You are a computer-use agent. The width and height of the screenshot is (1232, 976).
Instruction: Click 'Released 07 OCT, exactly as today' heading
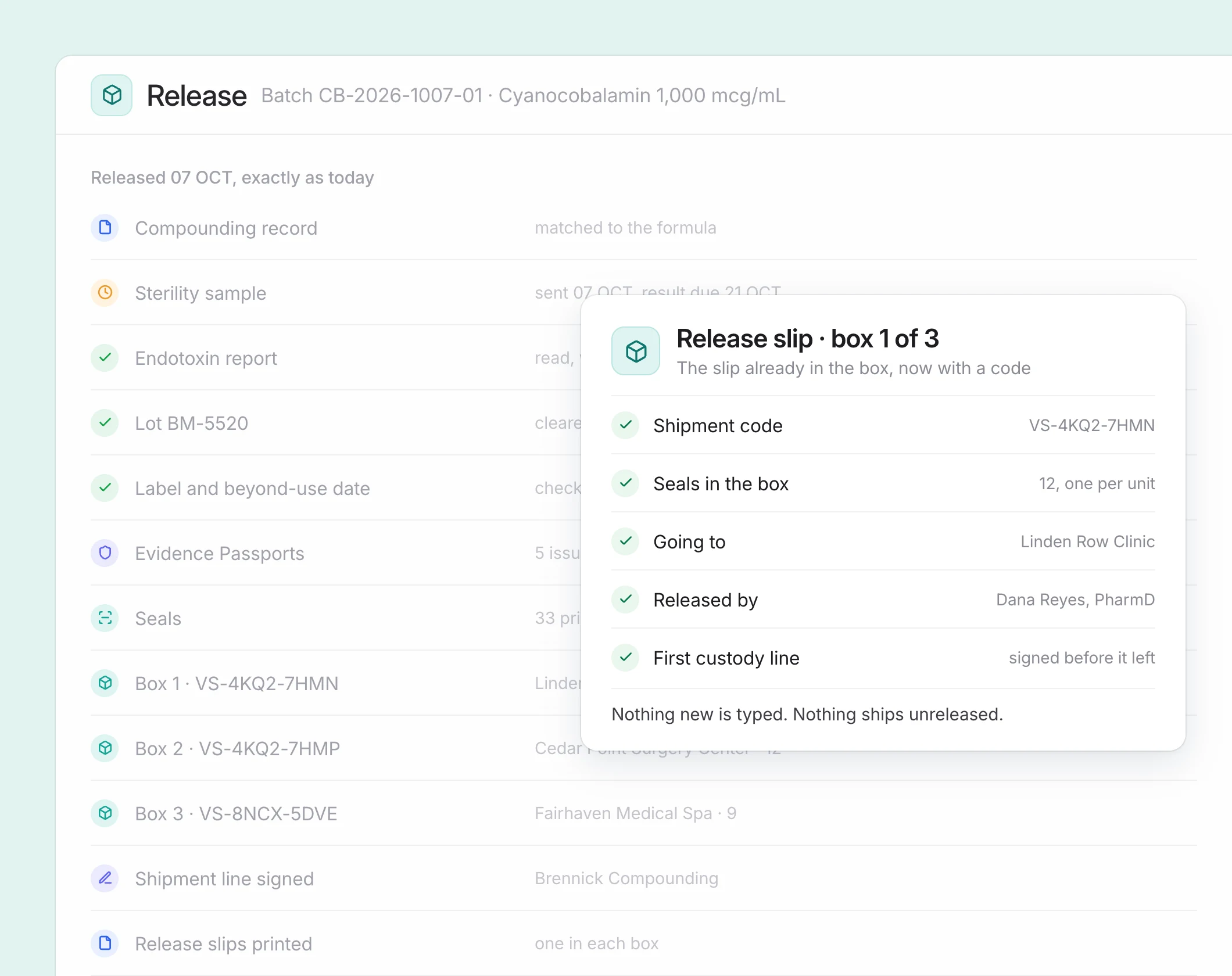coord(232,177)
